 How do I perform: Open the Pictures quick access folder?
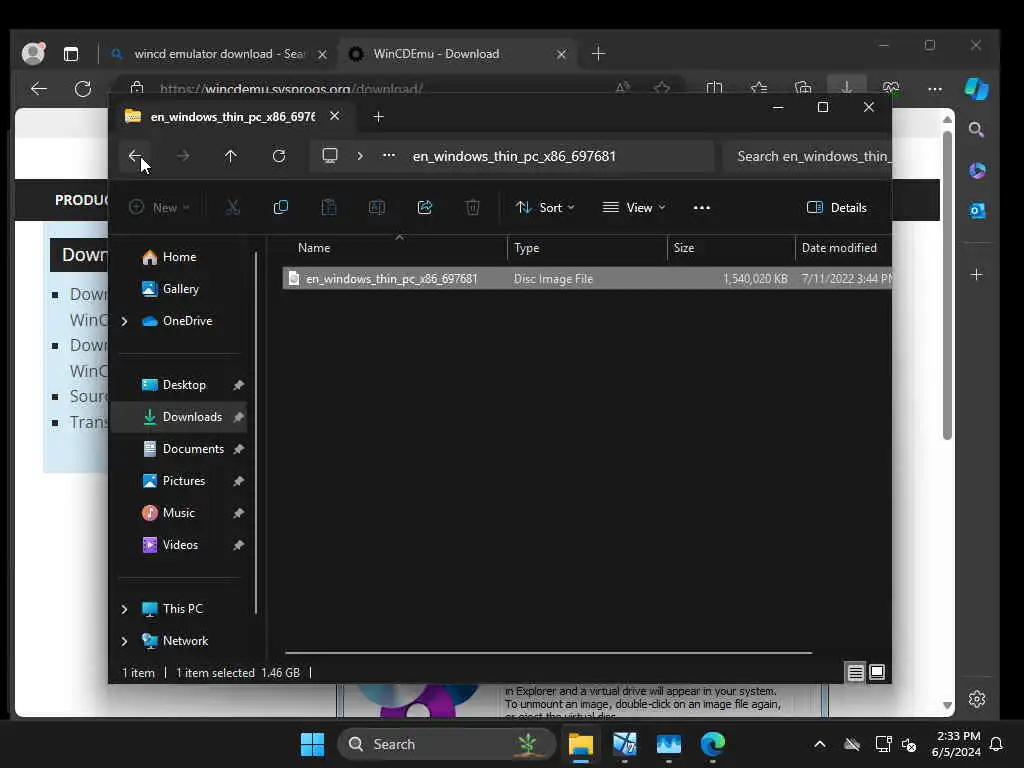(x=184, y=481)
